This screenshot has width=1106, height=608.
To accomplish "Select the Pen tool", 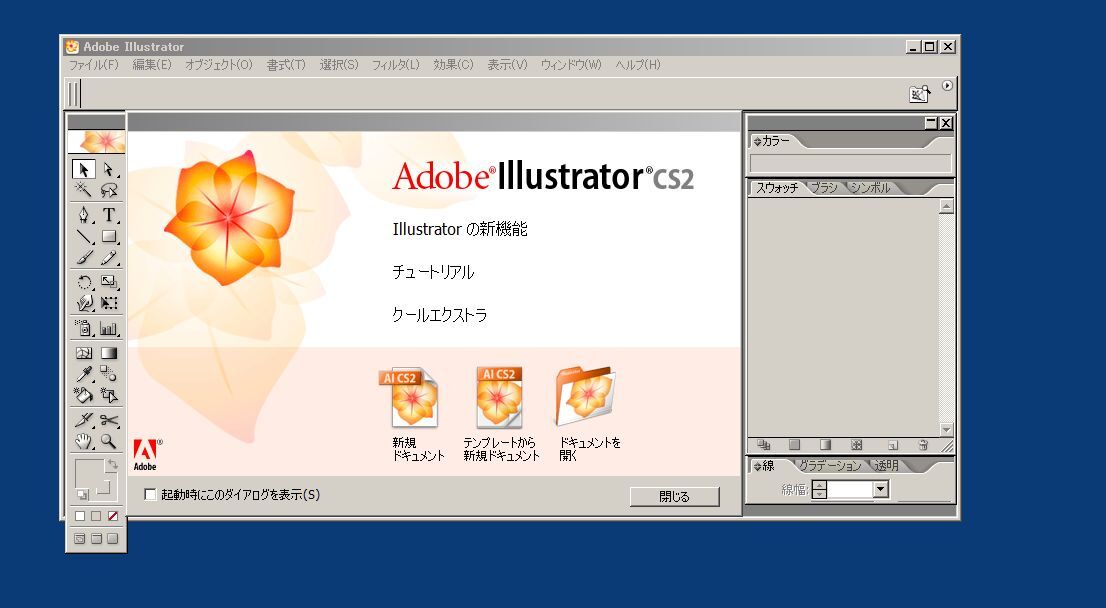I will click(83, 215).
